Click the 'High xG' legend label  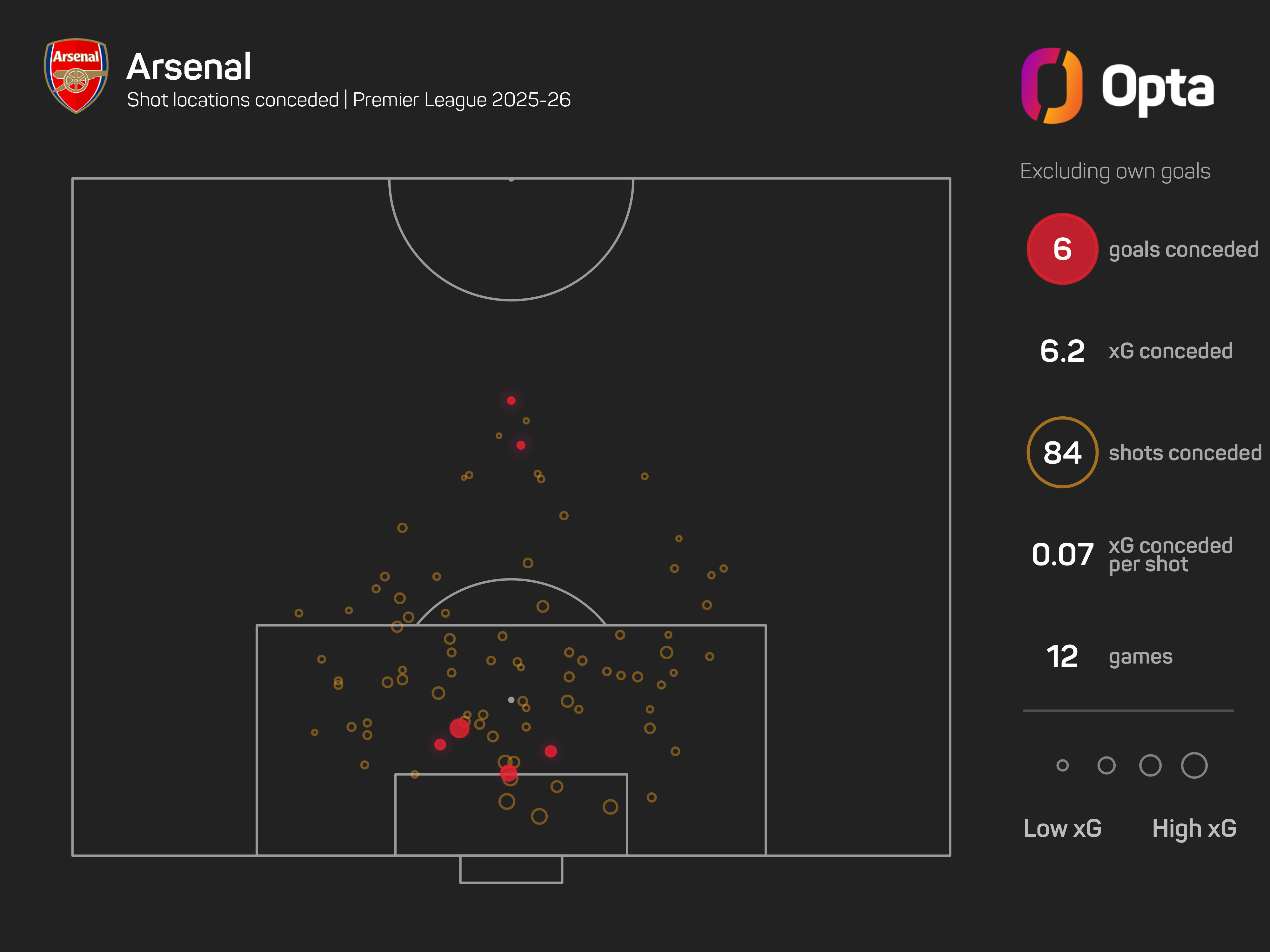[x=1193, y=828]
